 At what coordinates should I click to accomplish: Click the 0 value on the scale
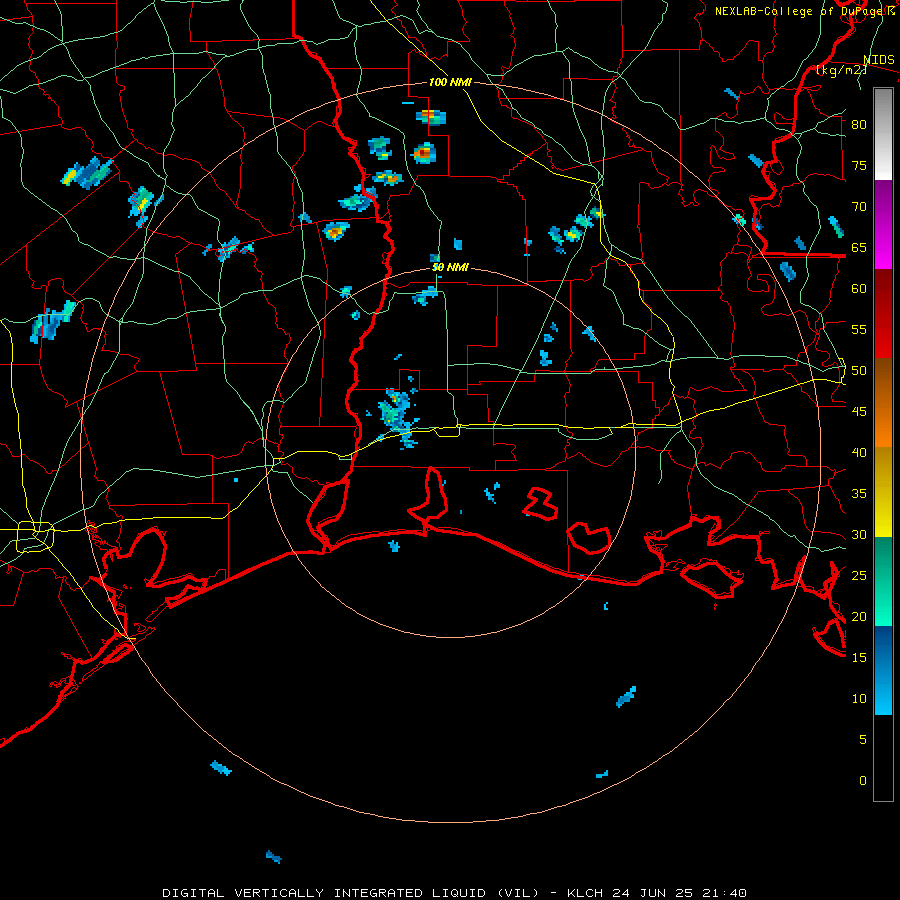(863, 781)
